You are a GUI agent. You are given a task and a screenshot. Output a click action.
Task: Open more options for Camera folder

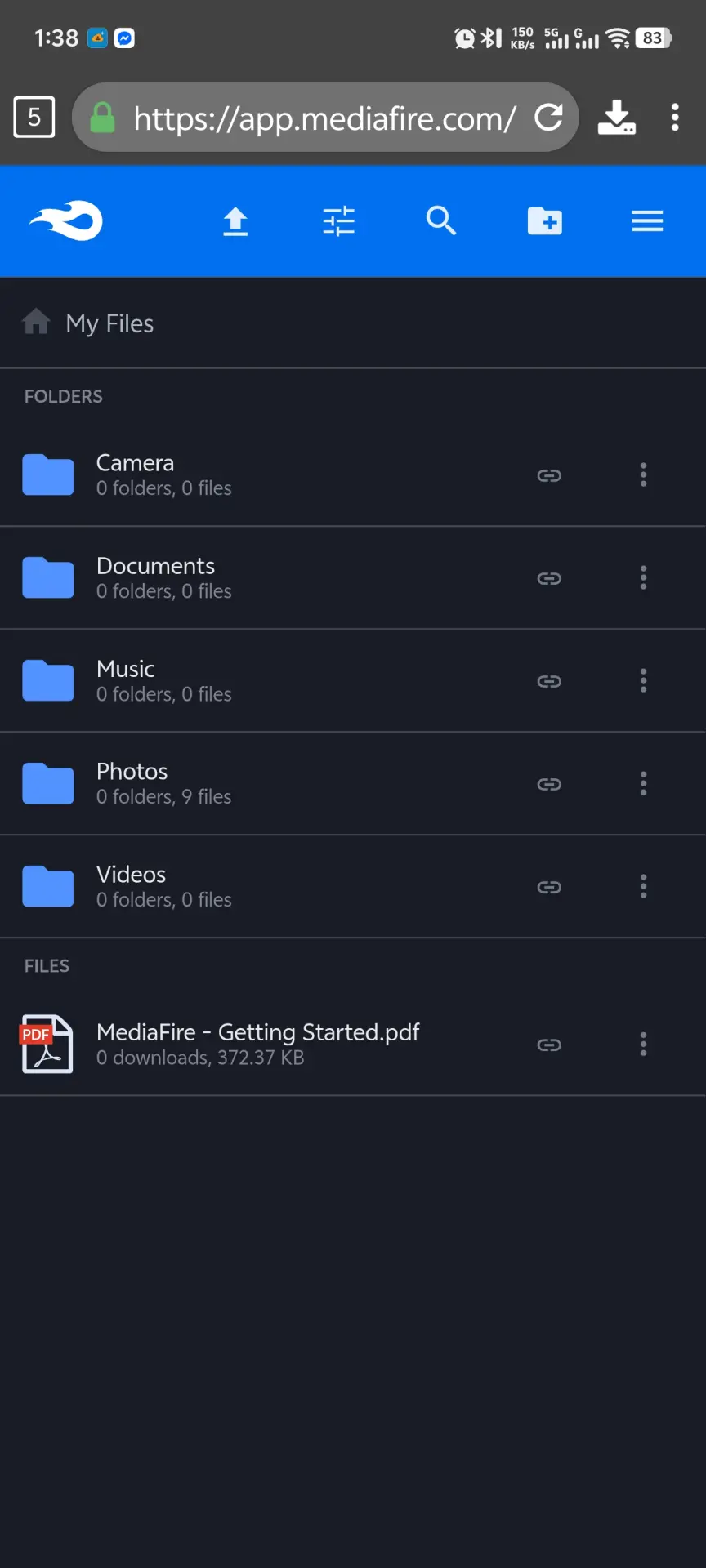(x=644, y=474)
